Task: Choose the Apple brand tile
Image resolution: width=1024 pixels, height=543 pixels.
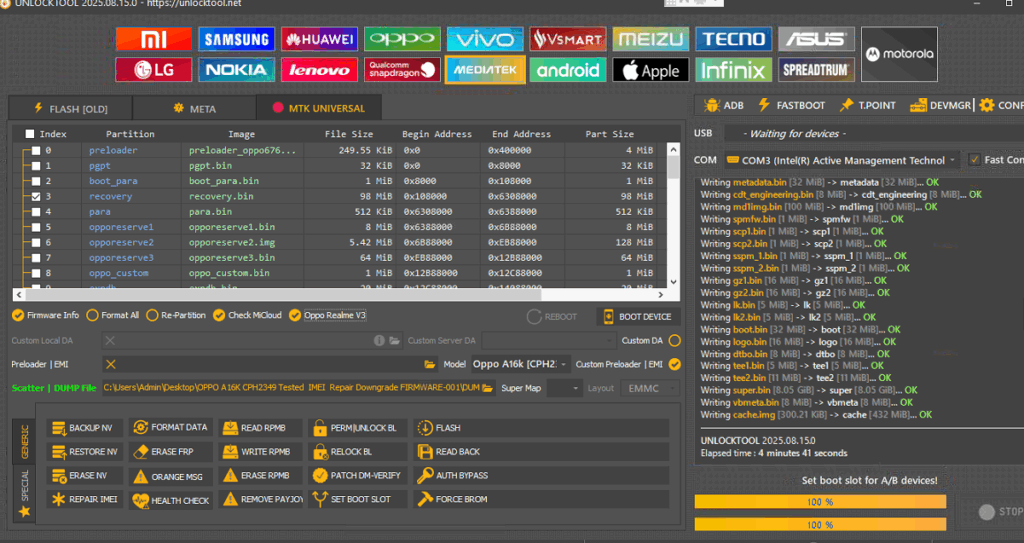Action: pos(651,70)
